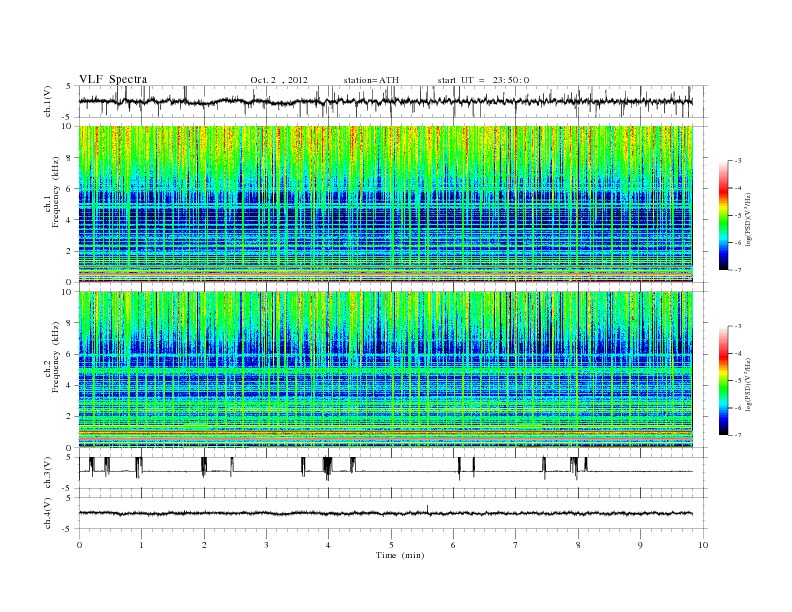Click the "8" kHz tick on ch.1 frequency axis
This screenshot has width=792, height=612.
point(69,158)
